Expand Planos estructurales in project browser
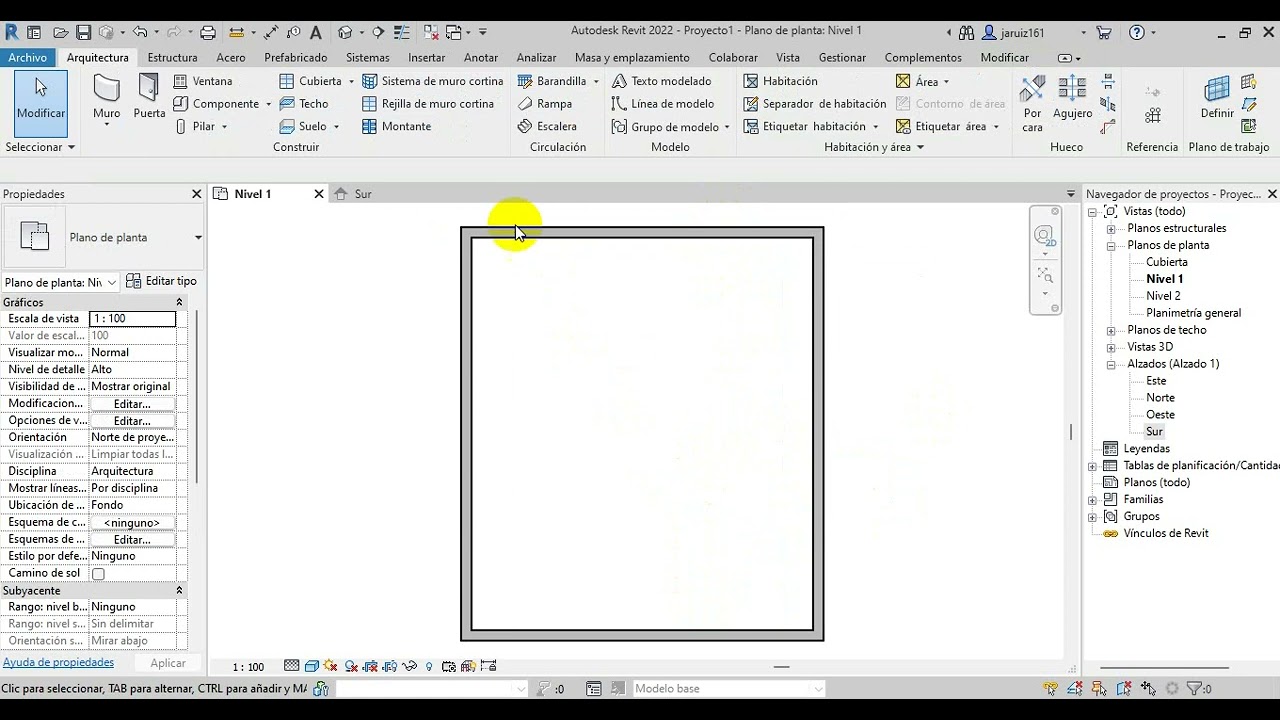Screen dimensions: 1280x720 1111,229
